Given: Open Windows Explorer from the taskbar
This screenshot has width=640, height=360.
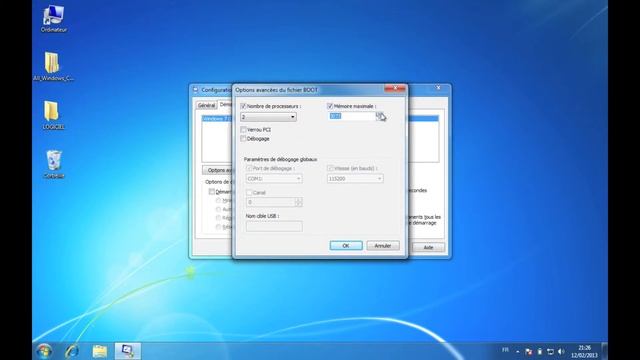Looking at the screenshot, I should 100,351.
